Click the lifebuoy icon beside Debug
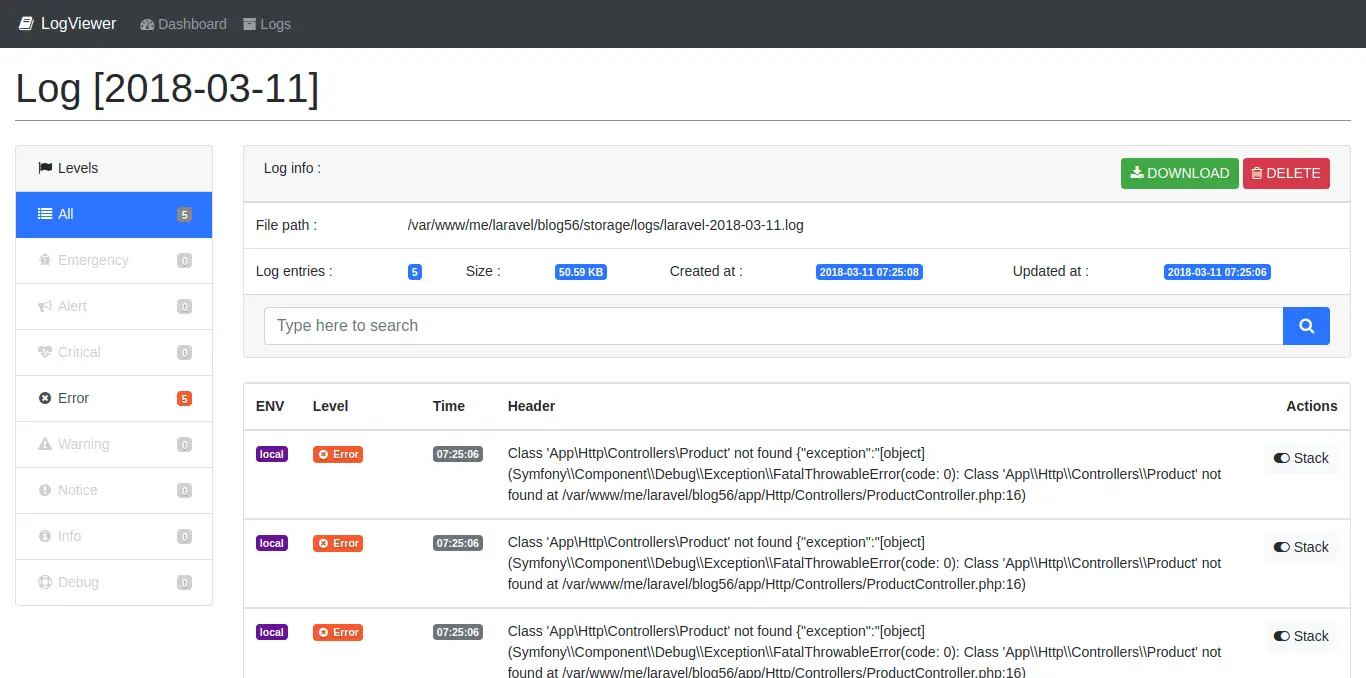Viewport: 1366px width, 678px height. click(45, 582)
